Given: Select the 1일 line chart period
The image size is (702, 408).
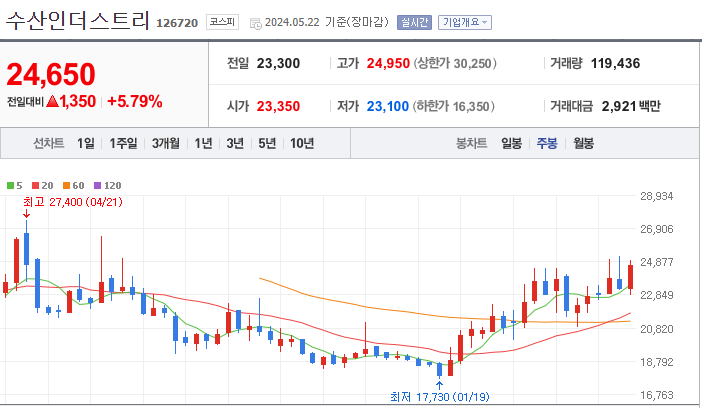Looking at the screenshot, I should pyautogui.click(x=86, y=143).
